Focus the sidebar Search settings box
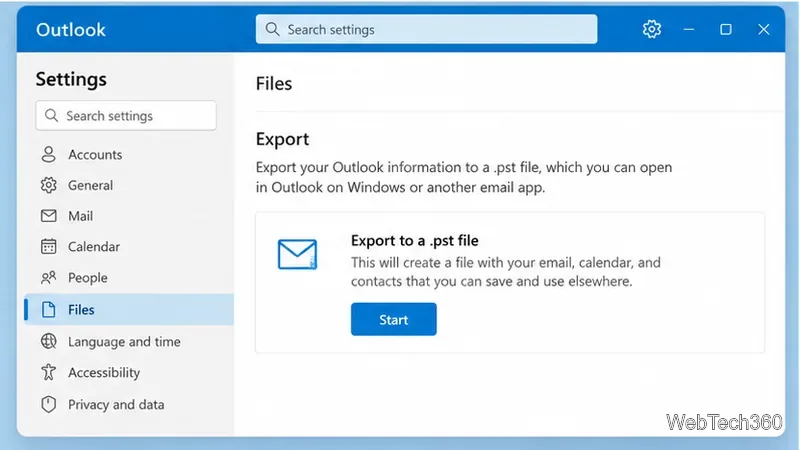The image size is (800, 450). coord(126,115)
